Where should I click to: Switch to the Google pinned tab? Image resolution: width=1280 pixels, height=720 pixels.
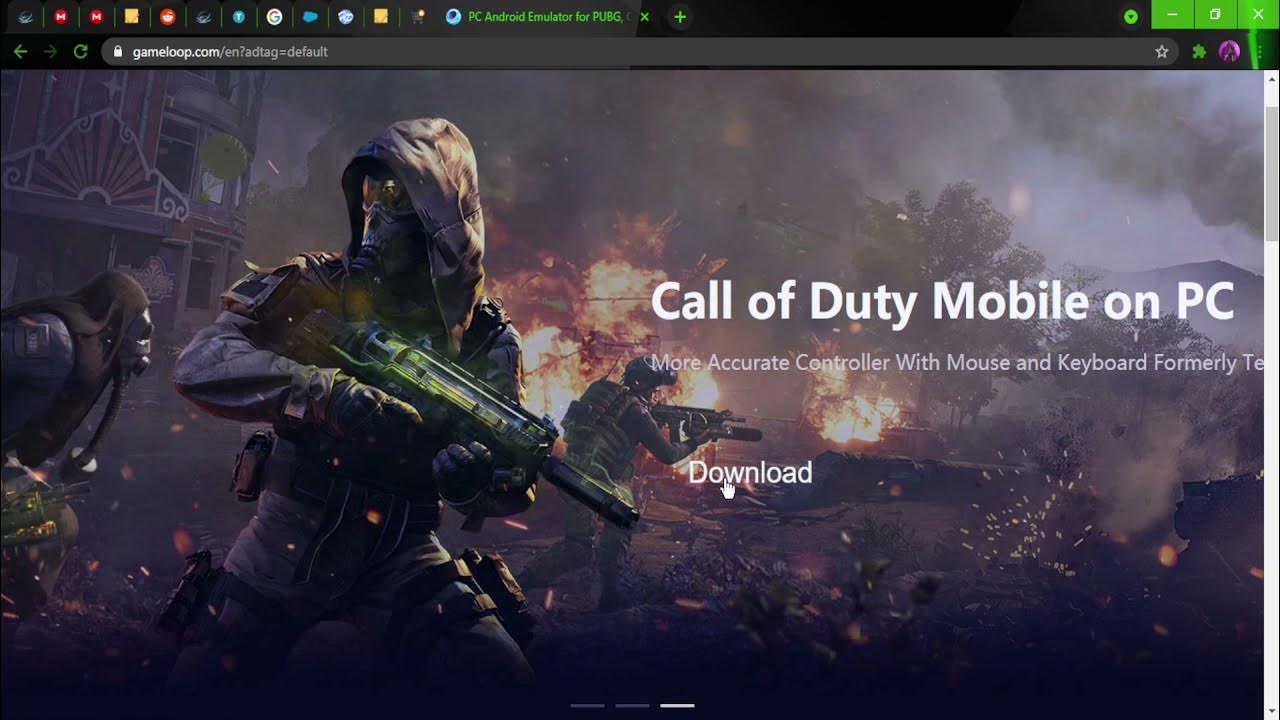[274, 17]
